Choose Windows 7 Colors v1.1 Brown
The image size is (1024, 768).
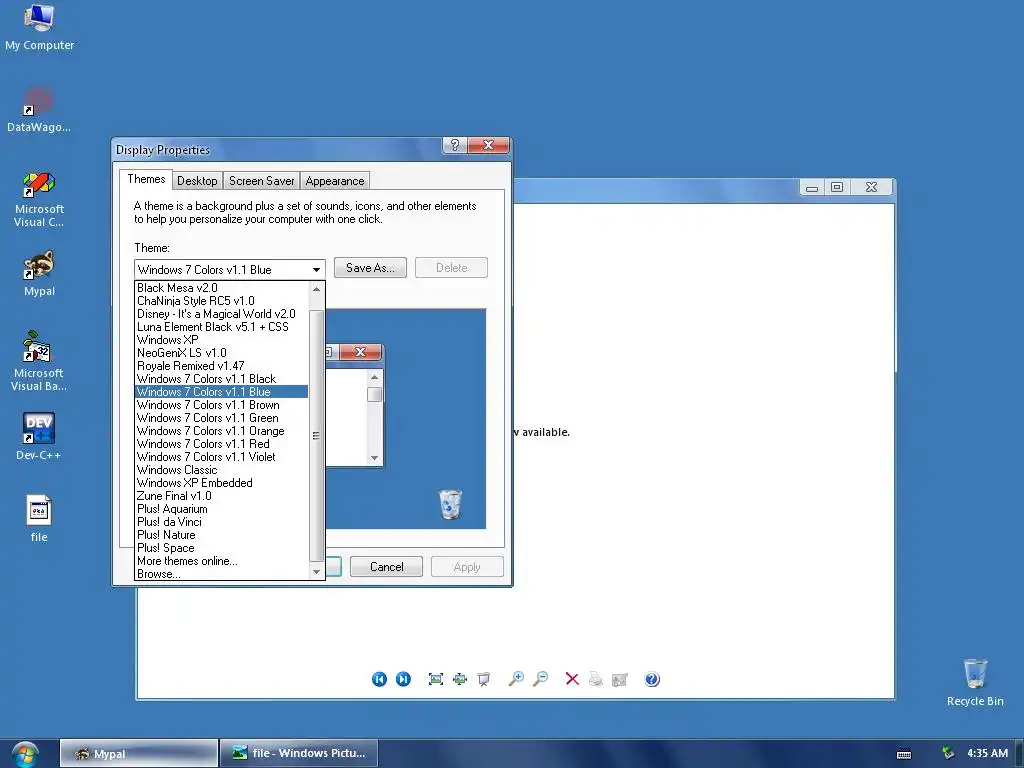pyautogui.click(x=221, y=405)
